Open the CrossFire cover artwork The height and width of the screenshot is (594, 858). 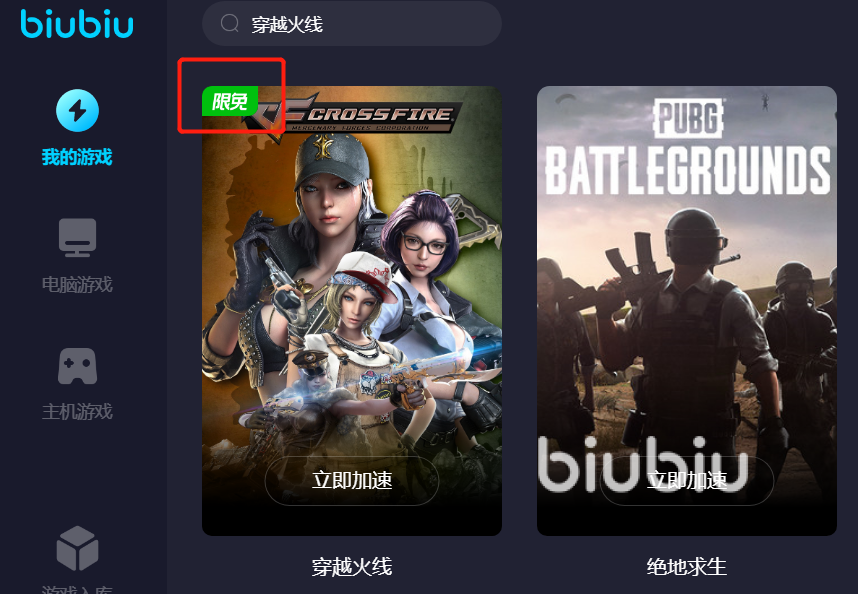(x=352, y=311)
